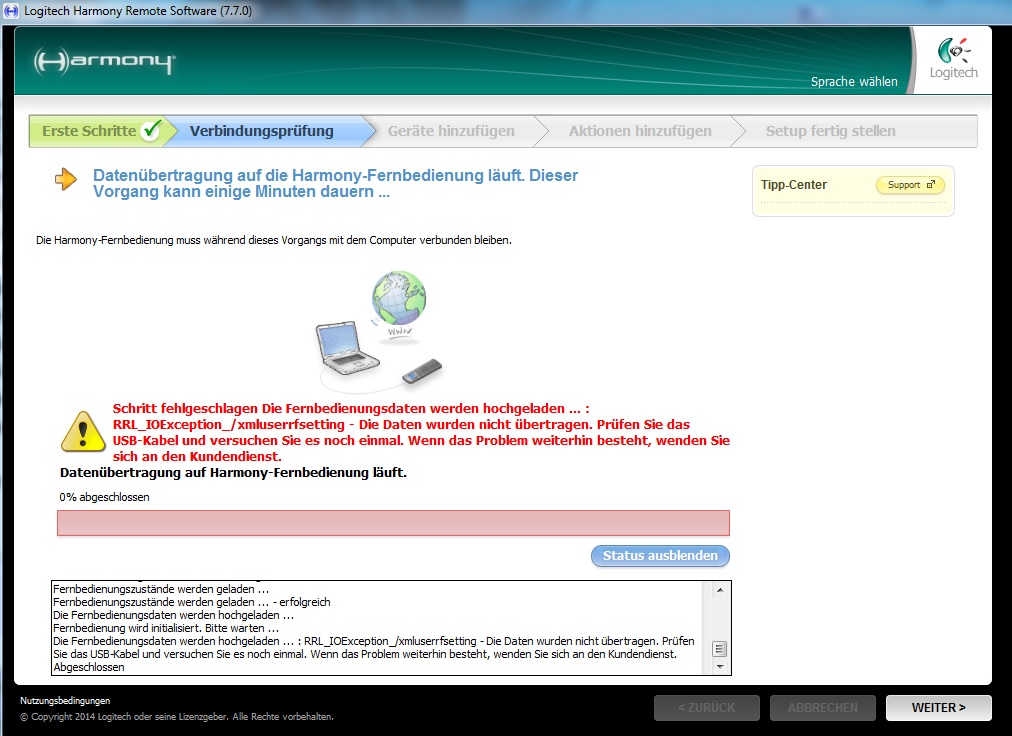Click the status log scroll down arrow
This screenshot has height=736, width=1012.
tap(720, 667)
